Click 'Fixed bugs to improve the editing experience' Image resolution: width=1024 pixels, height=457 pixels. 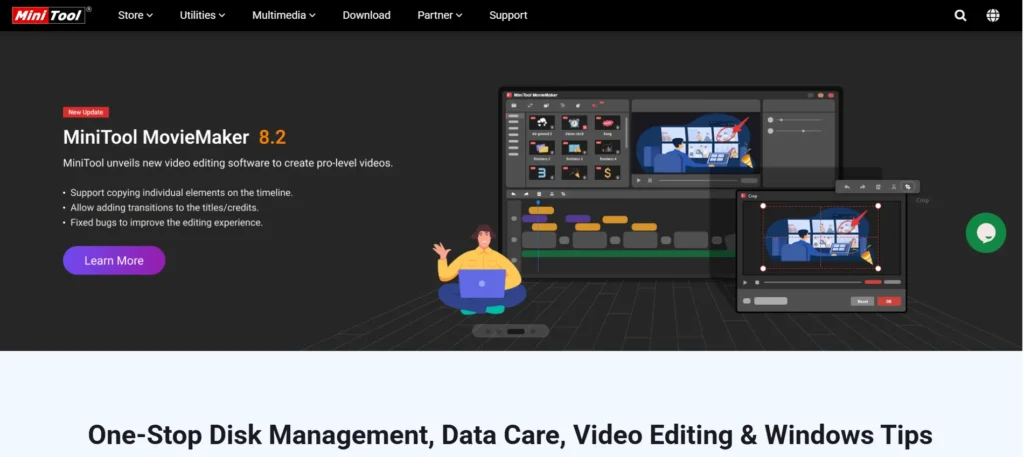tap(167, 222)
